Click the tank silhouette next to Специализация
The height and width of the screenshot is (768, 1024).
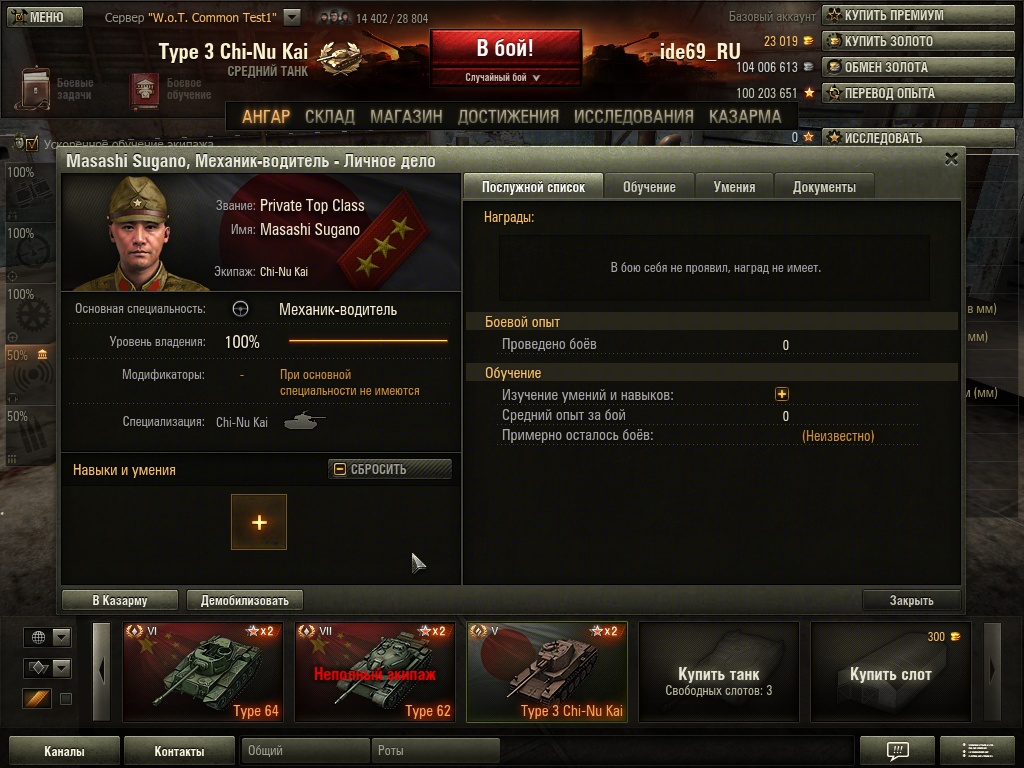click(304, 421)
